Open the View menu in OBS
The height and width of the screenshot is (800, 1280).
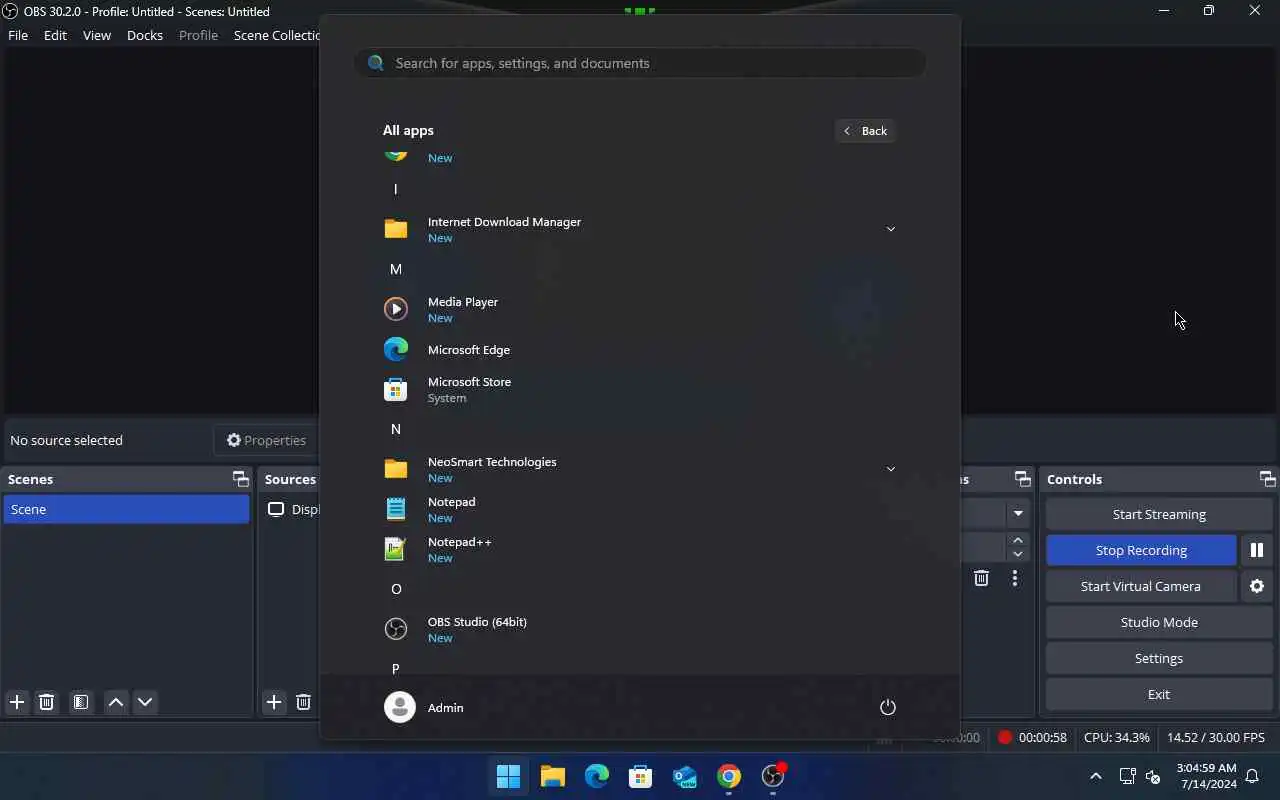point(97,35)
